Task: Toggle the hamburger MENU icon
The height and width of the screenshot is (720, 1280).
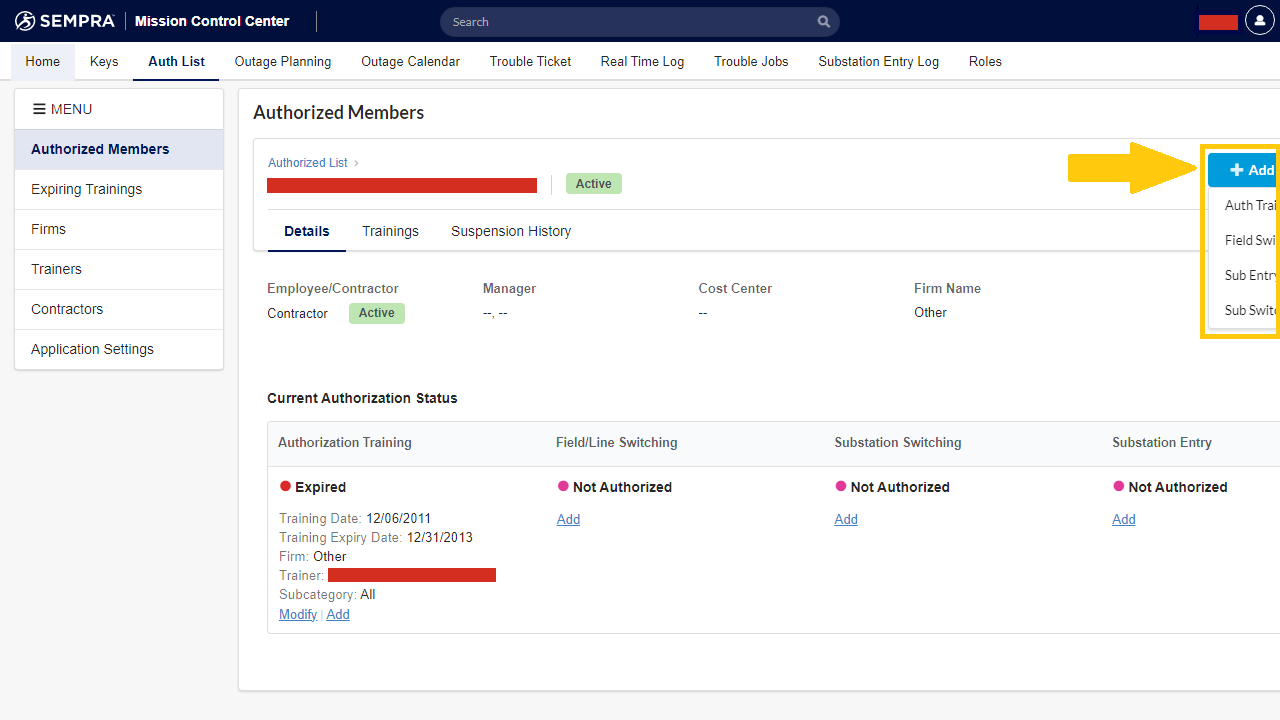Action: click(x=39, y=109)
